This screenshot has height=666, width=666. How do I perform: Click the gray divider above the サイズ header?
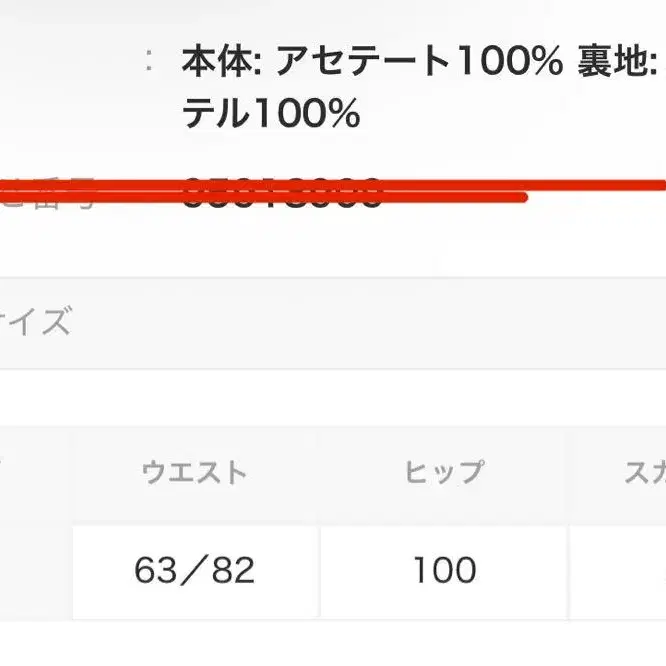pyautogui.click(x=333, y=277)
